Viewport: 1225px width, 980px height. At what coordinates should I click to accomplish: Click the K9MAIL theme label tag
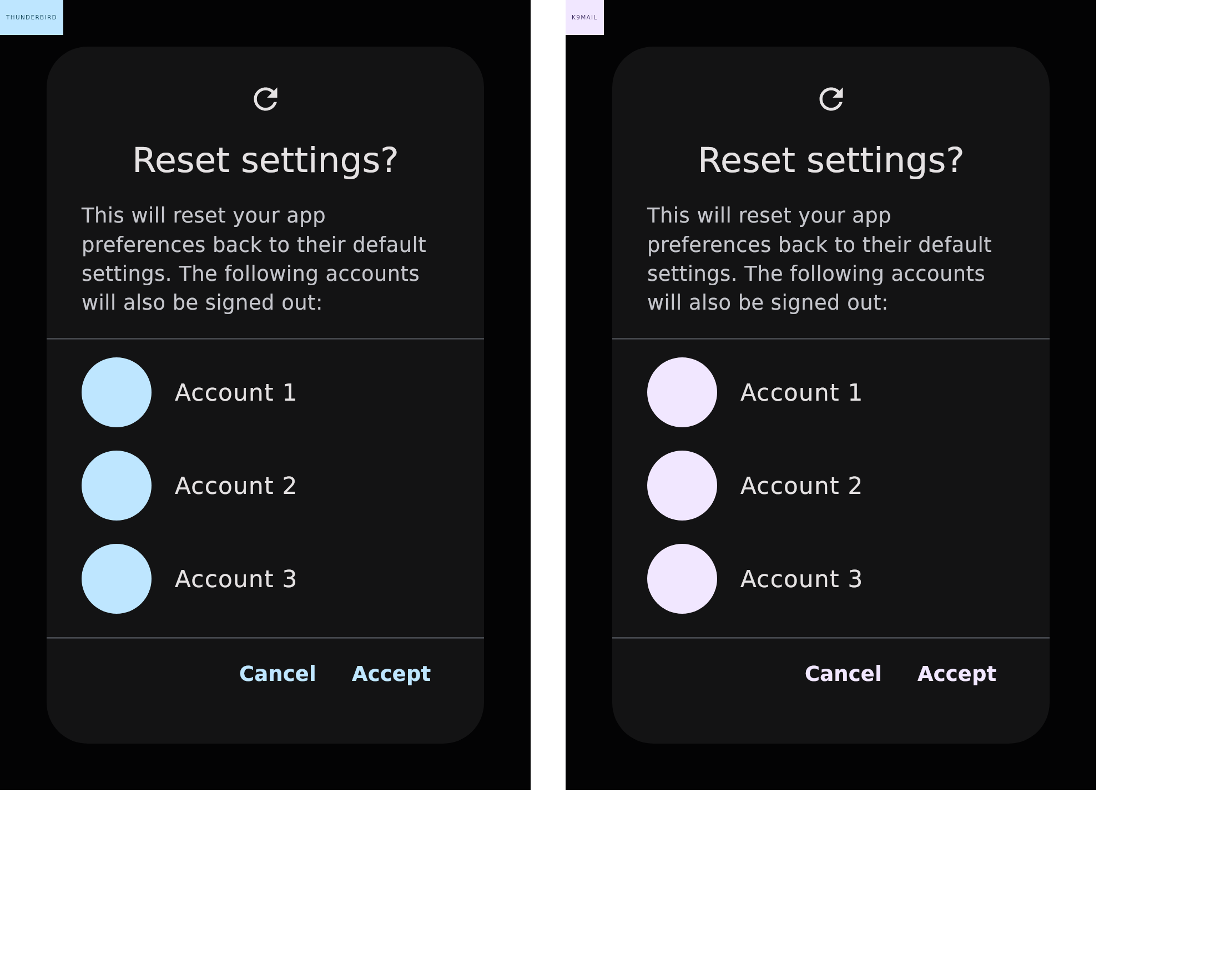(x=584, y=17)
